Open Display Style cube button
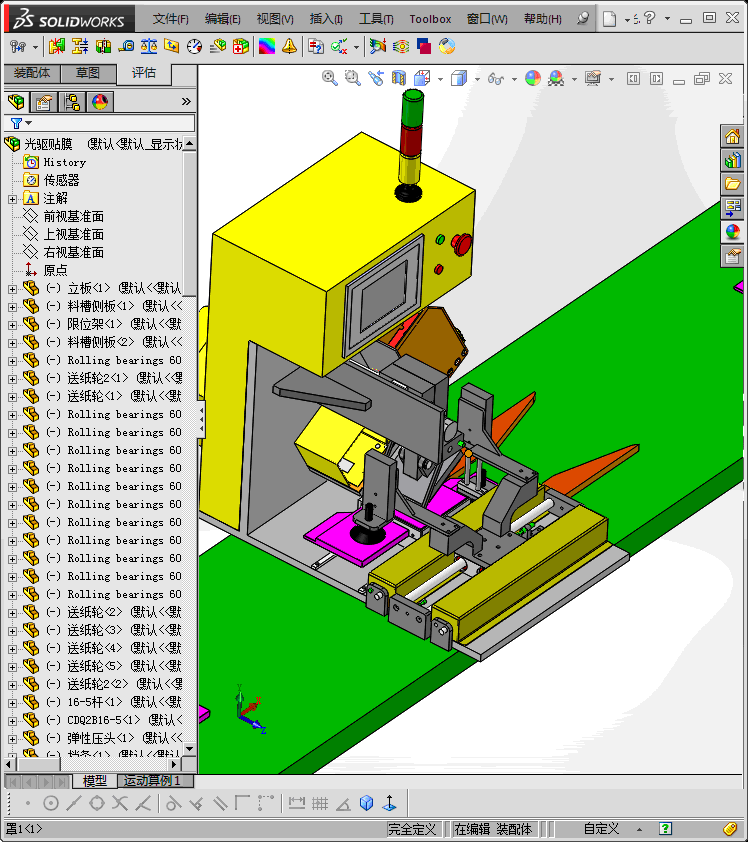Screen dimensions: 748x842 [459, 78]
